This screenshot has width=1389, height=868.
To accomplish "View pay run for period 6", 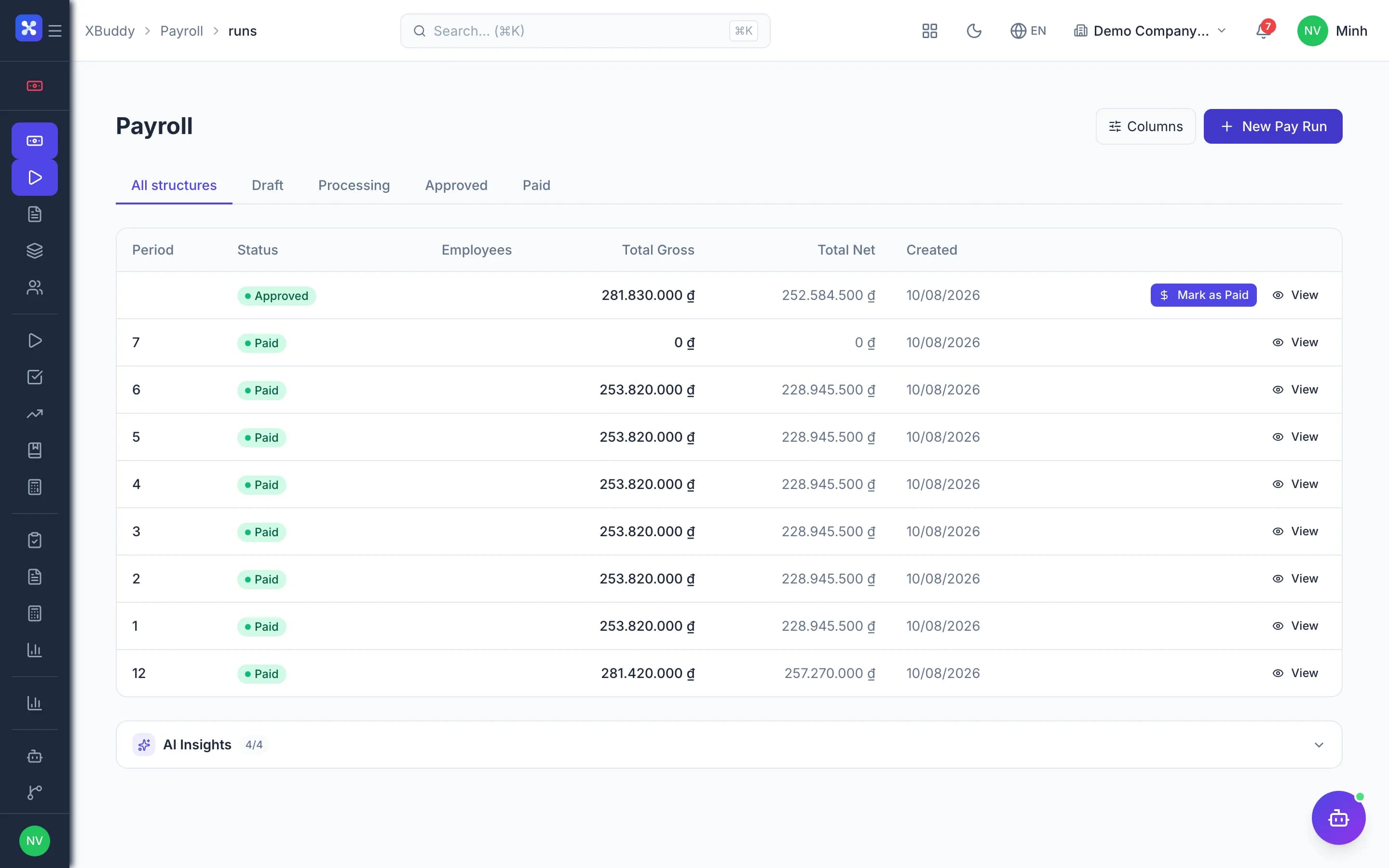I will (1295, 389).
